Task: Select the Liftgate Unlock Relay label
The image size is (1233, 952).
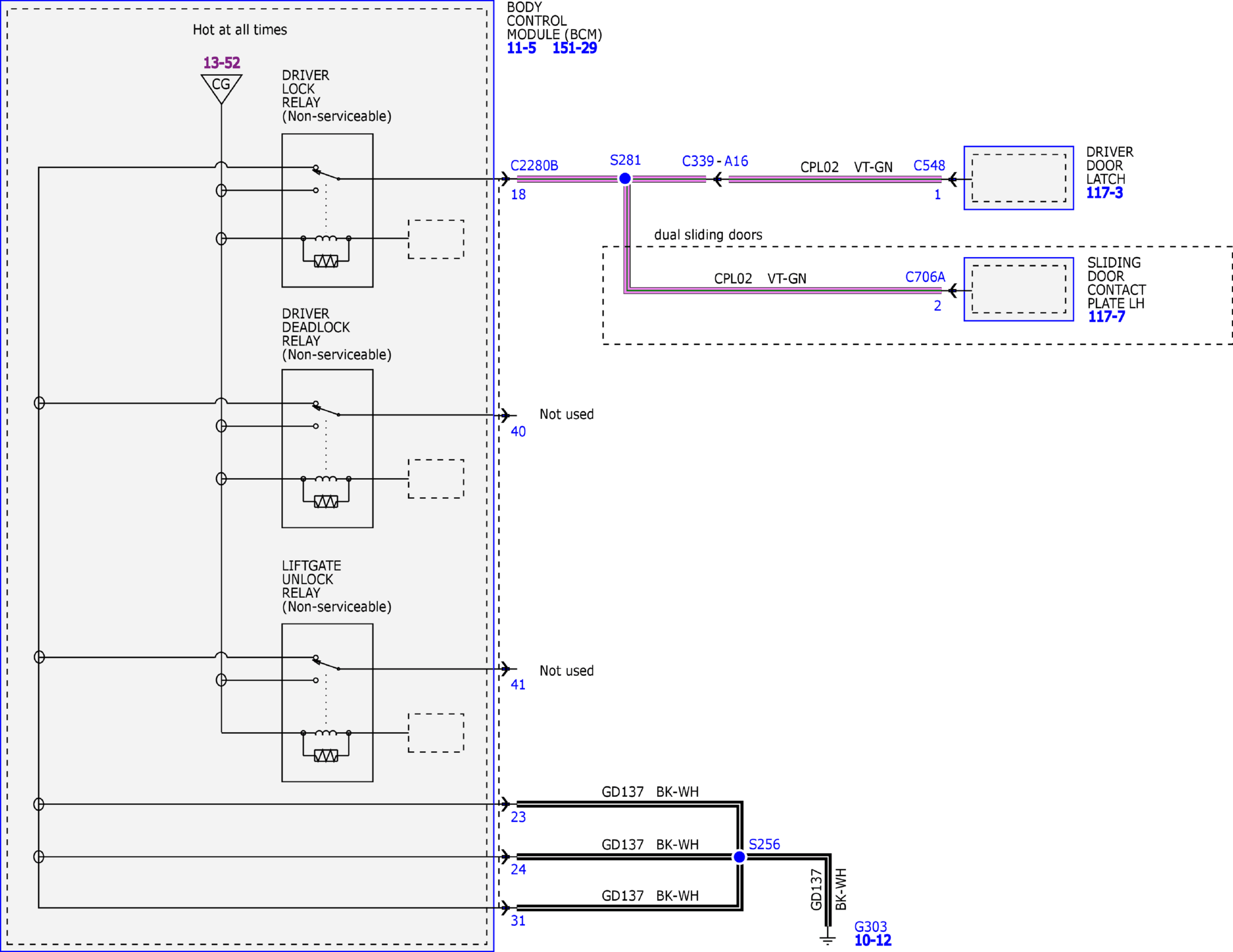Action: pyautogui.click(x=336, y=586)
